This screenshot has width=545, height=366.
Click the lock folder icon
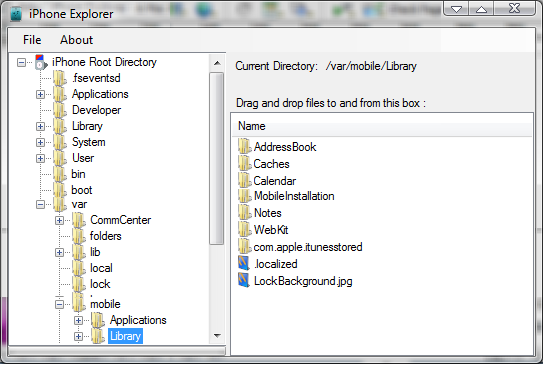pos(79,284)
